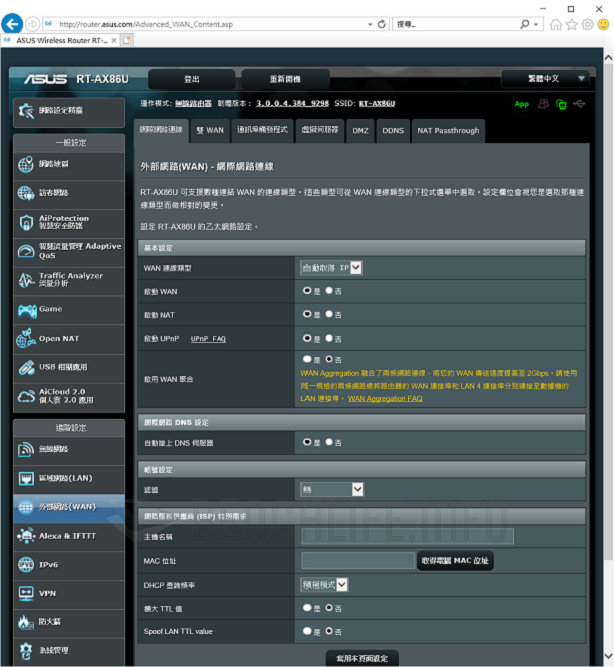614x667 pixels.
Task: Click the browser back arrow button
Action: pyautogui.click(x=12, y=24)
